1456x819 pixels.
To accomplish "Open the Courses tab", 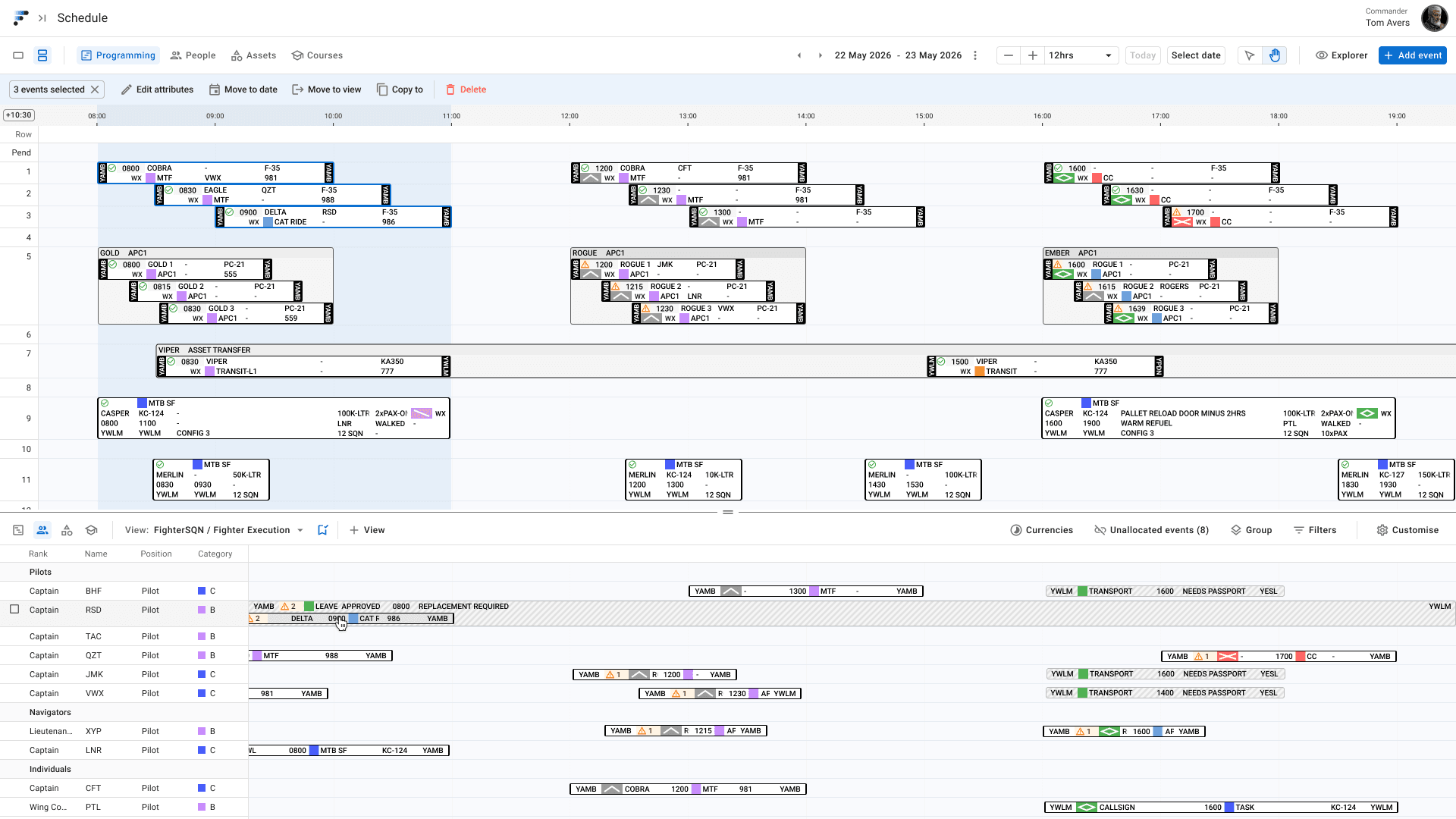I will 317,55.
